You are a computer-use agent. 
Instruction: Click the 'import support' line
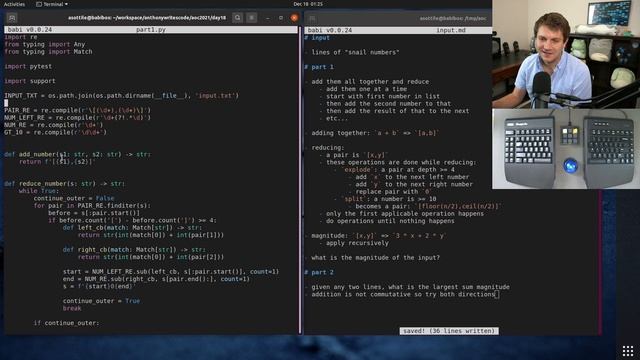30,81
